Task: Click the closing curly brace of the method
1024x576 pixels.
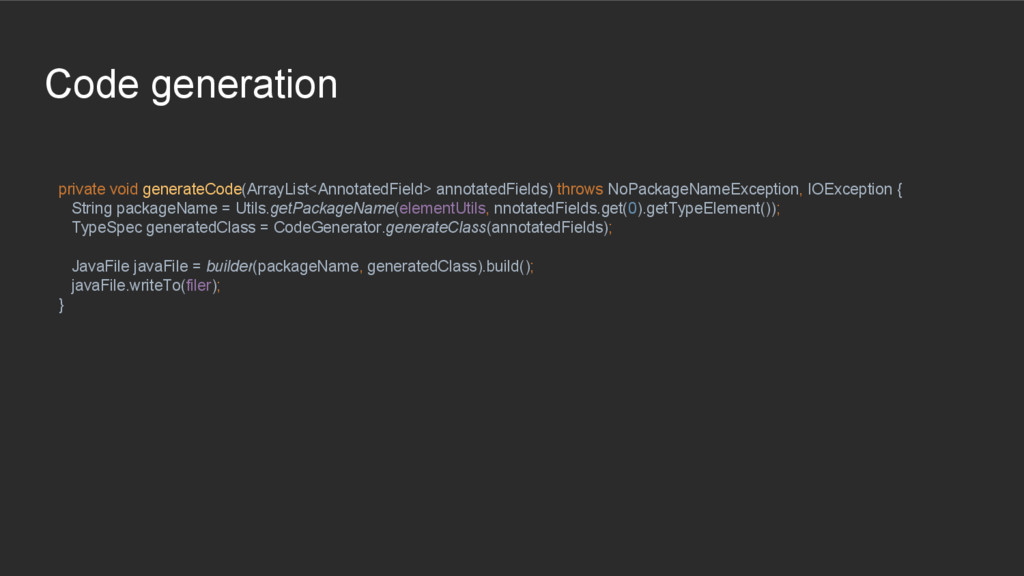Action: coord(62,305)
